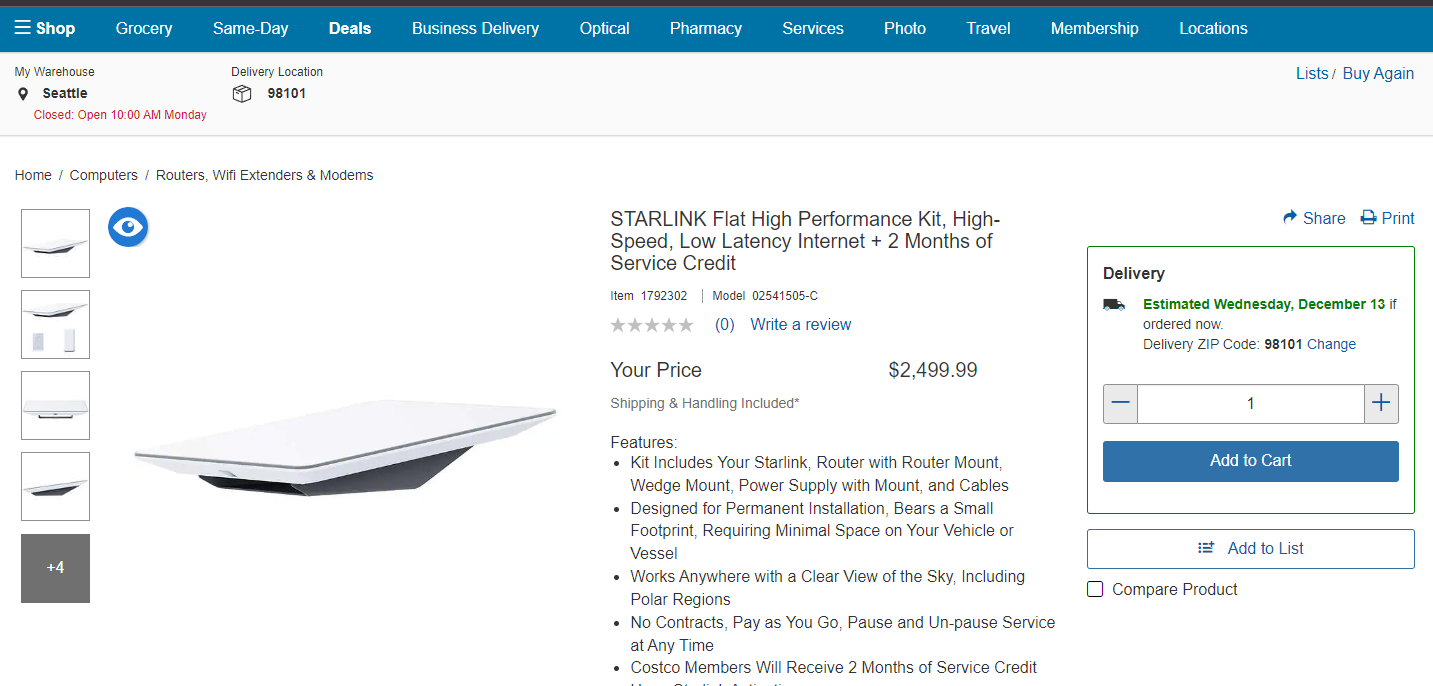
Task: Change the delivery ZIP code
Action: [x=1331, y=344]
